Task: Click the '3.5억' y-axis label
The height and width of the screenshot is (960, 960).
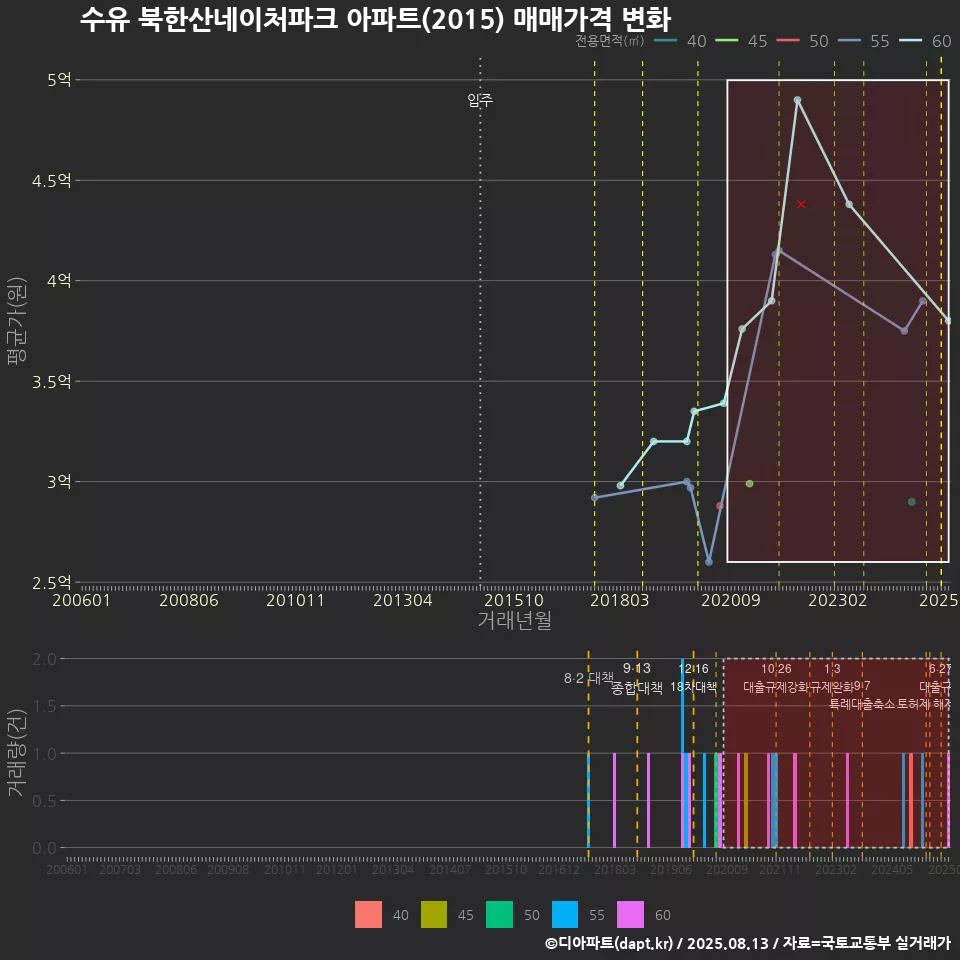Action: [x=52, y=381]
